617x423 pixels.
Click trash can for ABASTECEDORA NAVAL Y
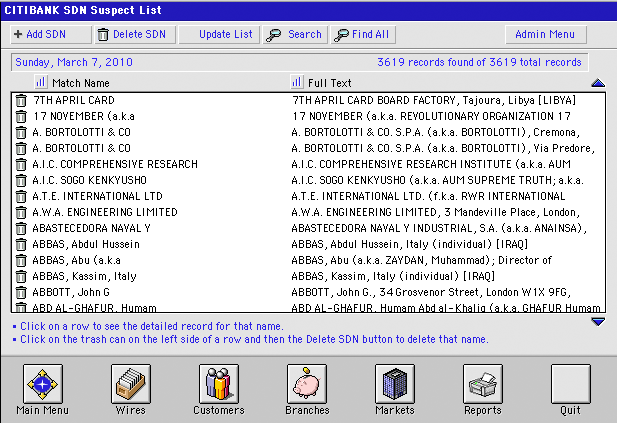[21, 229]
